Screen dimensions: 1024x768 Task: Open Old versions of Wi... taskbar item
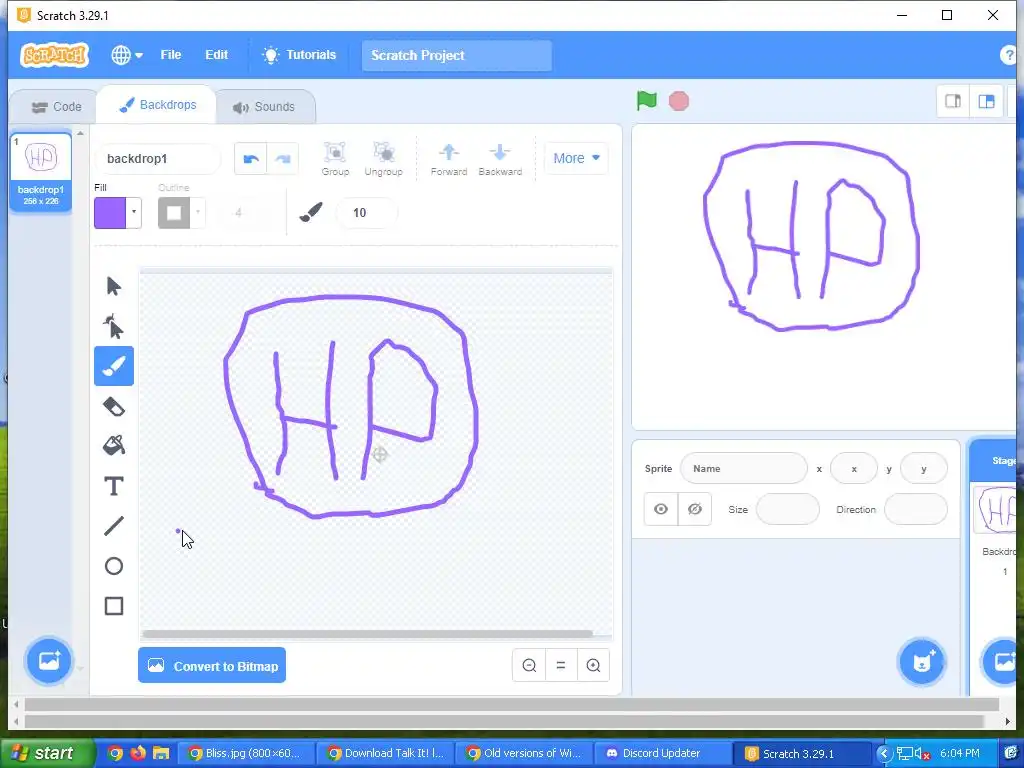click(x=524, y=753)
